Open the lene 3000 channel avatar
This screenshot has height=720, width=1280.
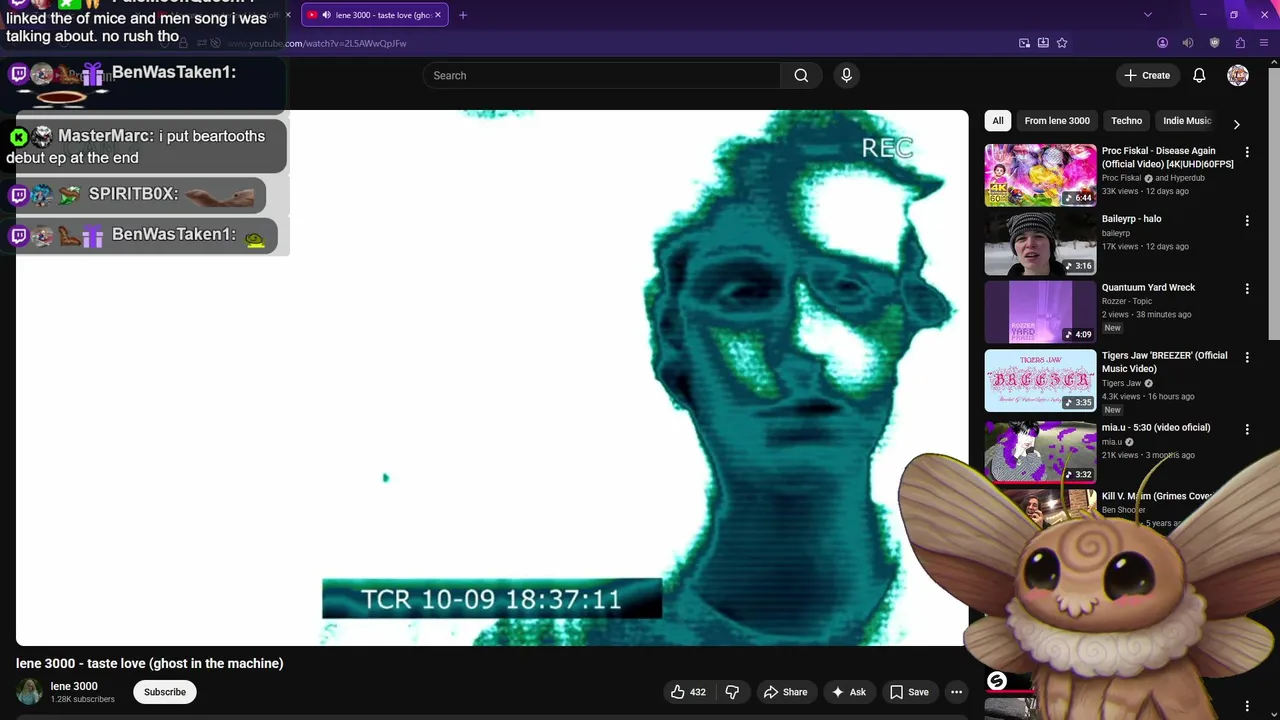(30, 691)
